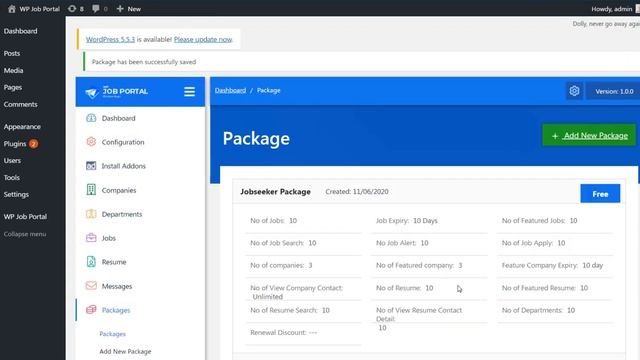The height and width of the screenshot is (360, 640).
Task: Open Settings in the WordPress menu
Action: 16,195
